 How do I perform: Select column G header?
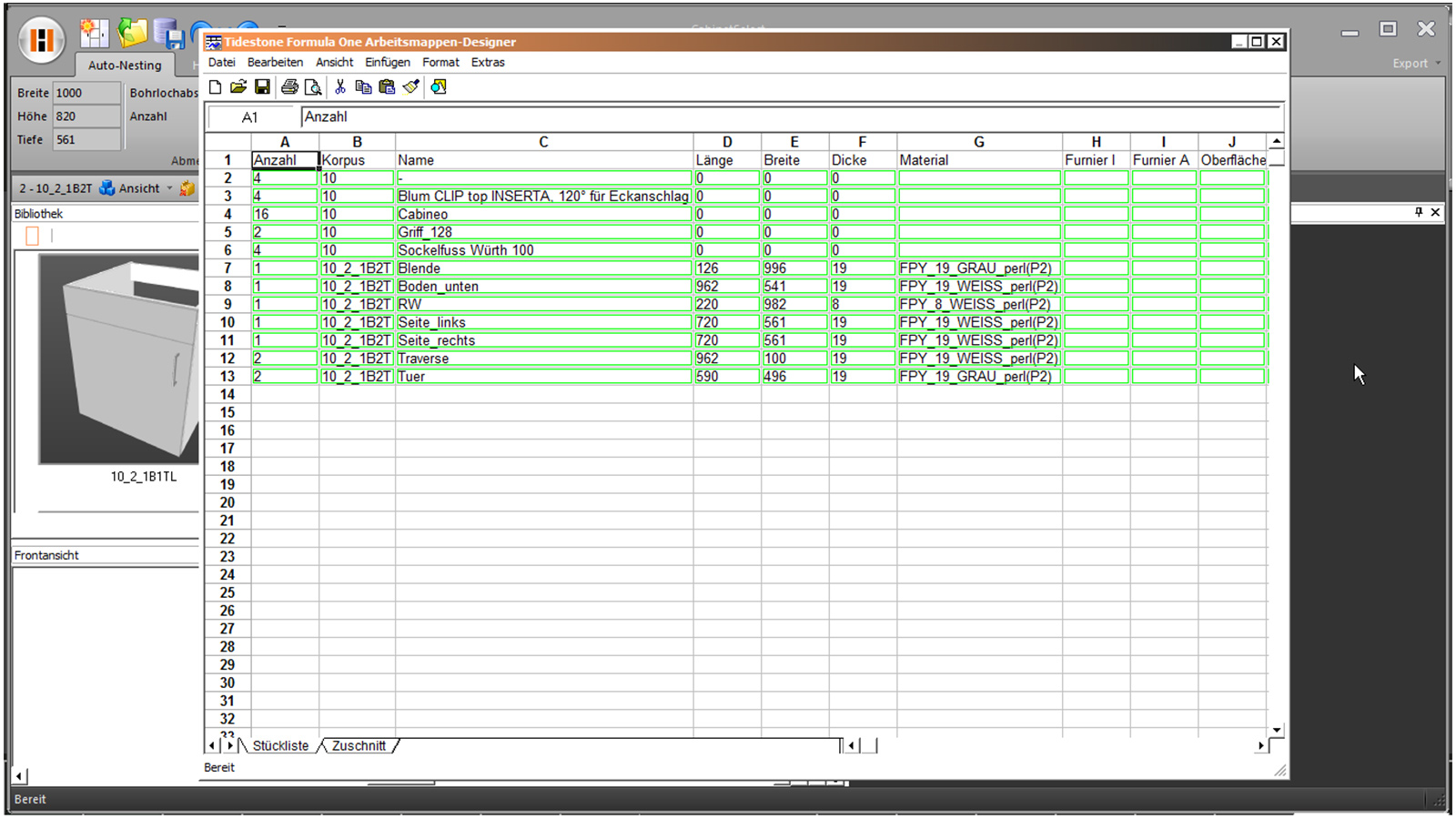click(x=979, y=142)
